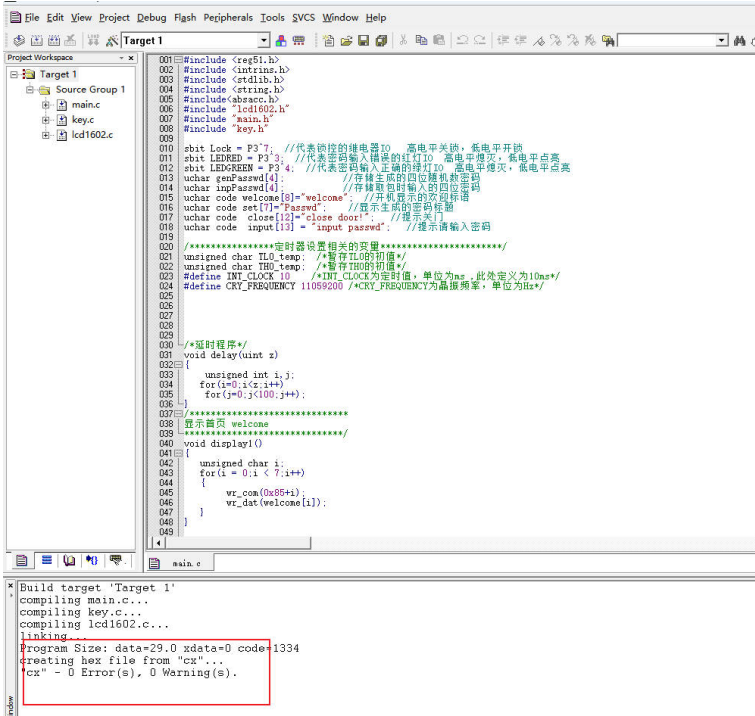Open the Help menu
This screenshot has width=755, height=716.
click(376, 18)
